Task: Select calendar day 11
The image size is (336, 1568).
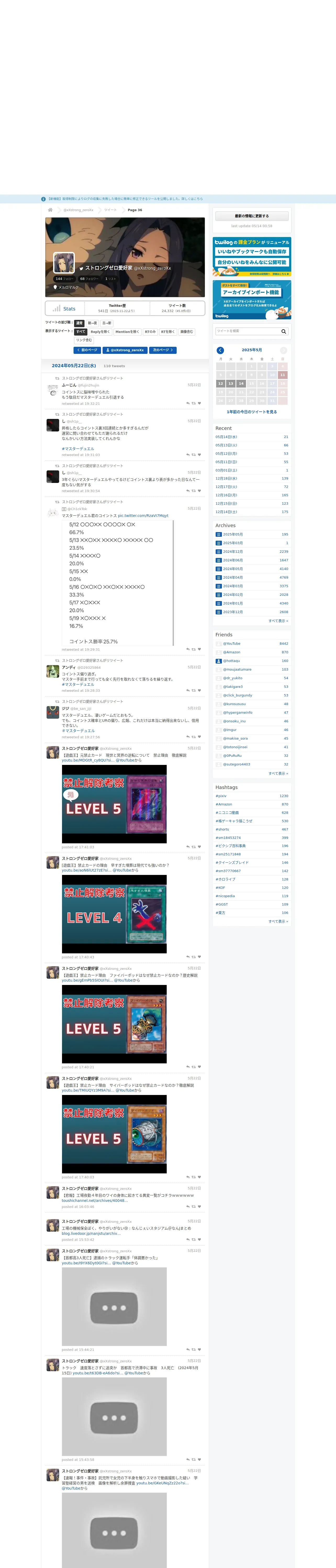Action: (x=282, y=375)
